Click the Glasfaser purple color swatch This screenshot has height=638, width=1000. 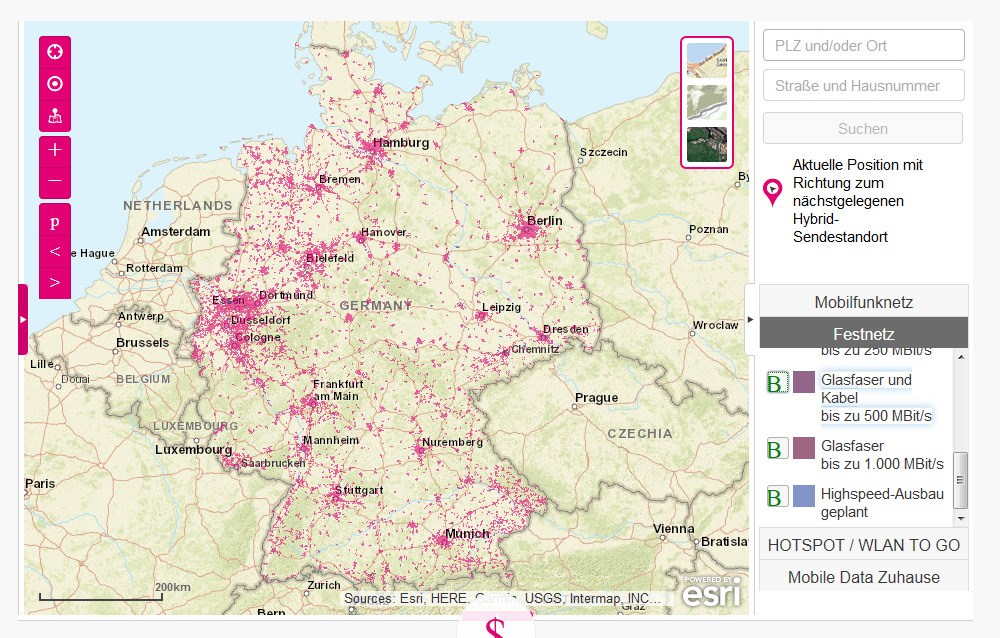coord(804,448)
